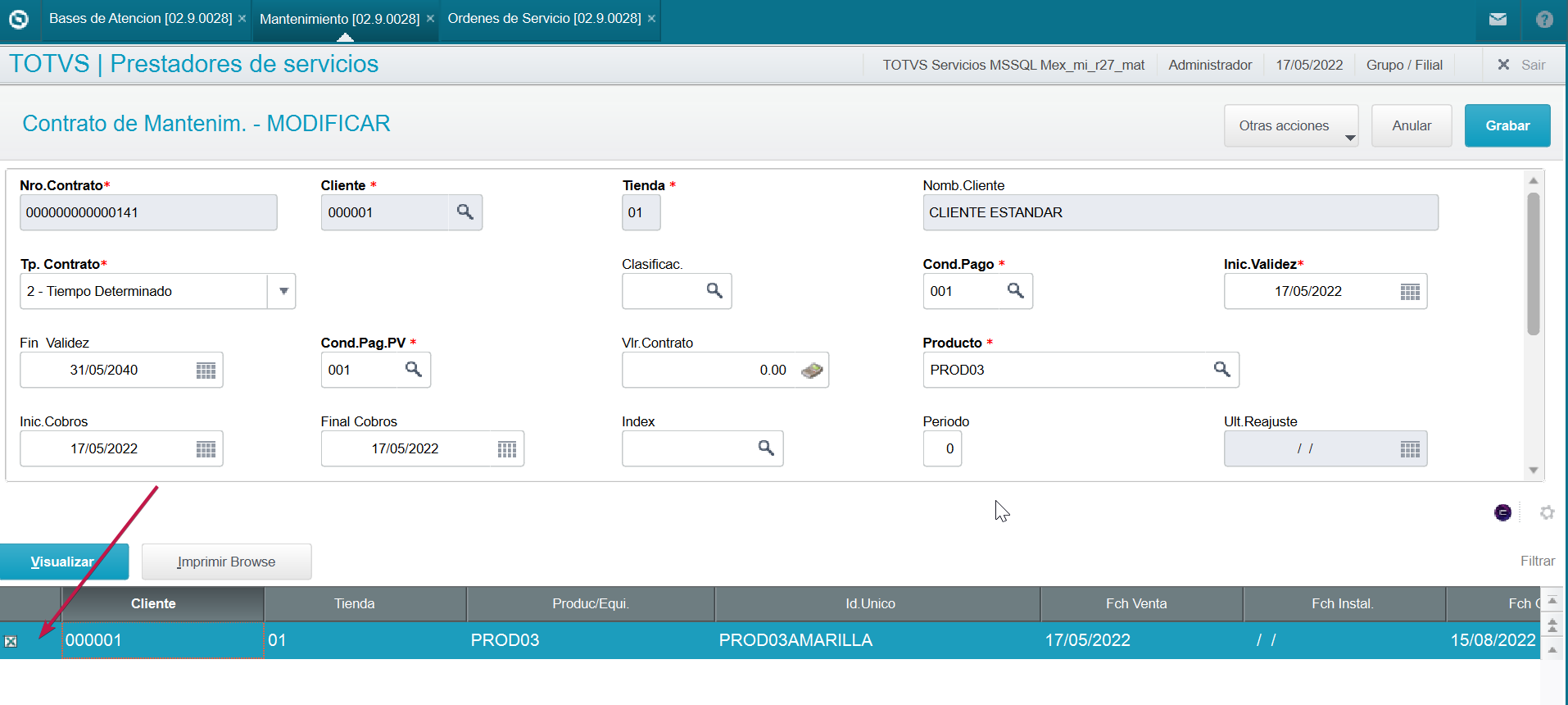Click the Nomb.Cliente field
The width and height of the screenshot is (1568, 705).
(1180, 212)
